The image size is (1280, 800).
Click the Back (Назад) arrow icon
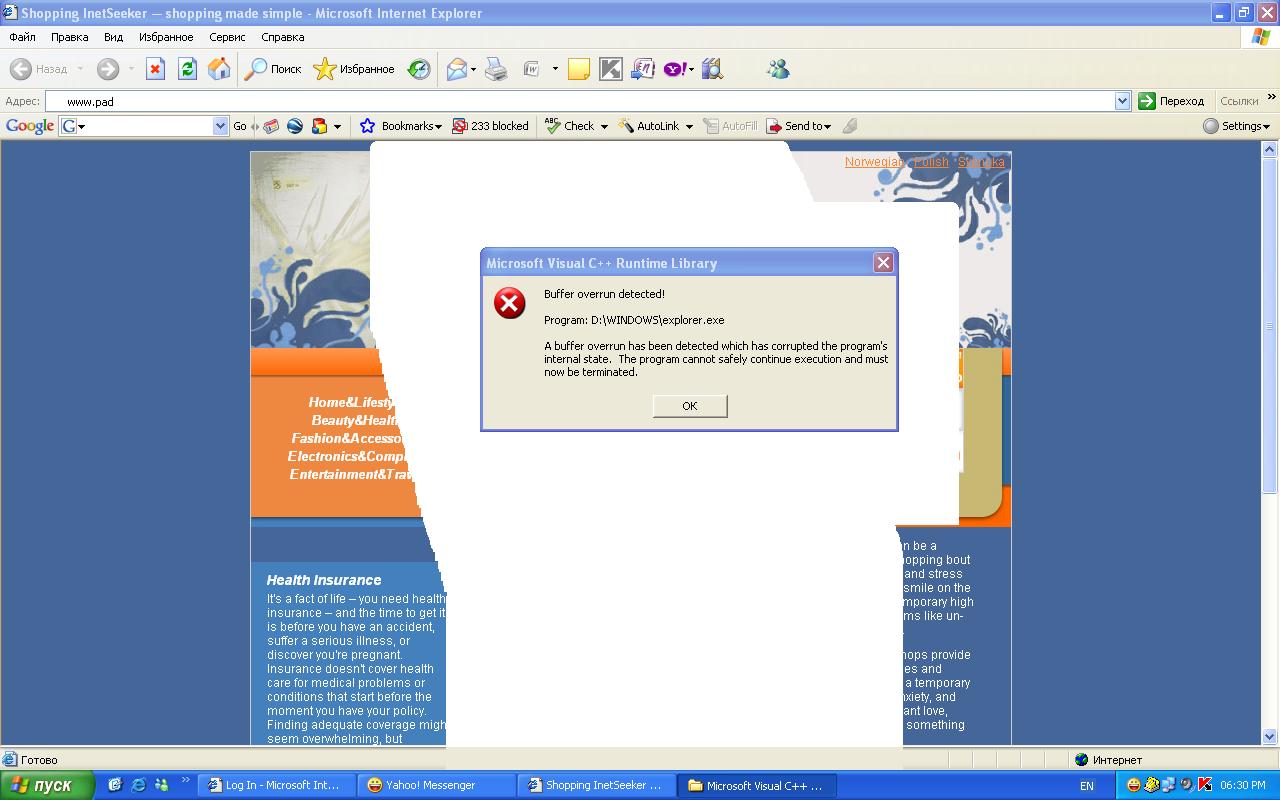pos(21,69)
